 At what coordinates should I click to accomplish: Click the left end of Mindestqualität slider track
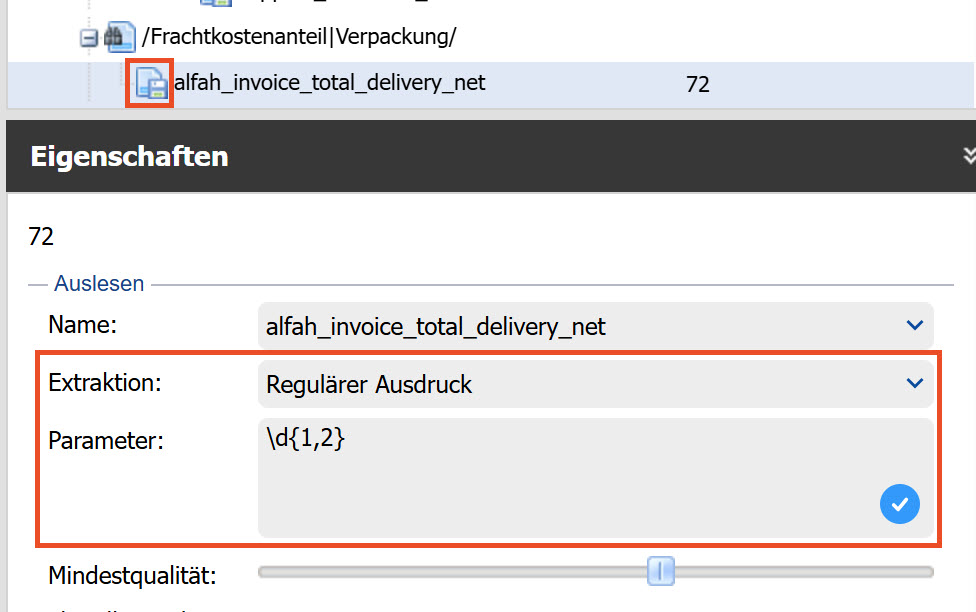click(x=264, y=572)
